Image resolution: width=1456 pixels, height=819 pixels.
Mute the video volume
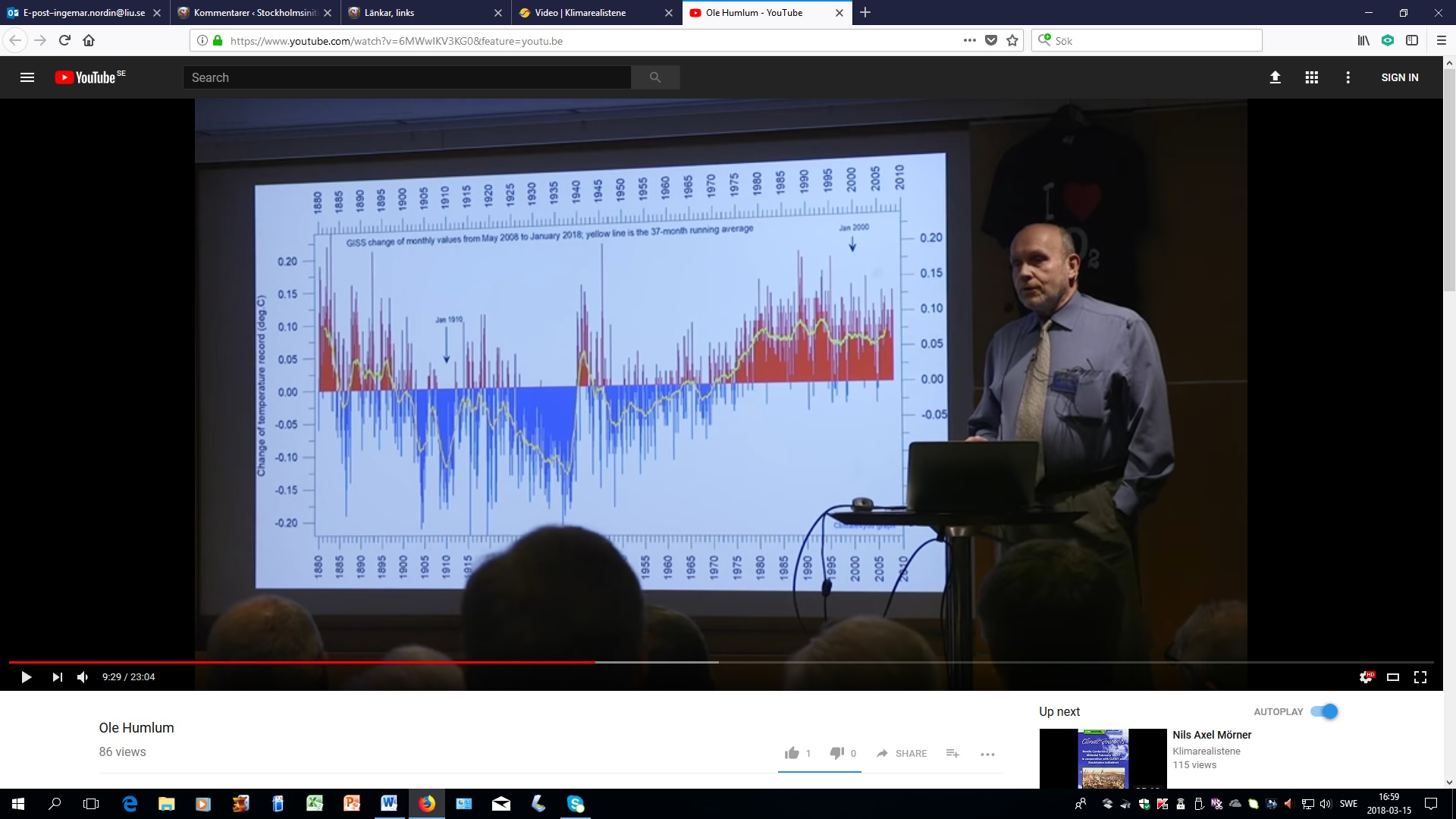tap(83, 677)
